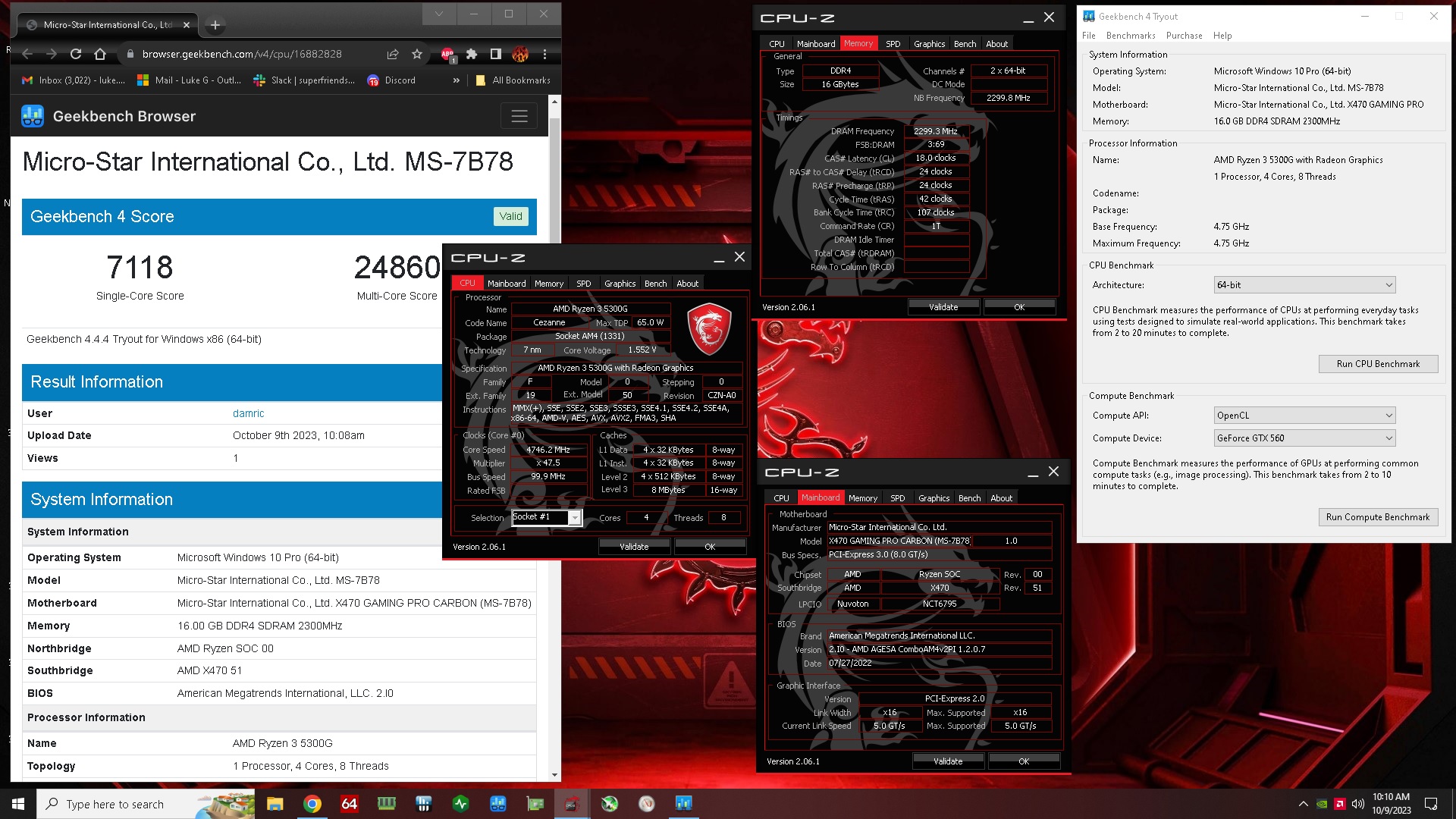1456x819 pixels.
Task: Reload the Geekbench page in Chrome
Action: (75, 54)
